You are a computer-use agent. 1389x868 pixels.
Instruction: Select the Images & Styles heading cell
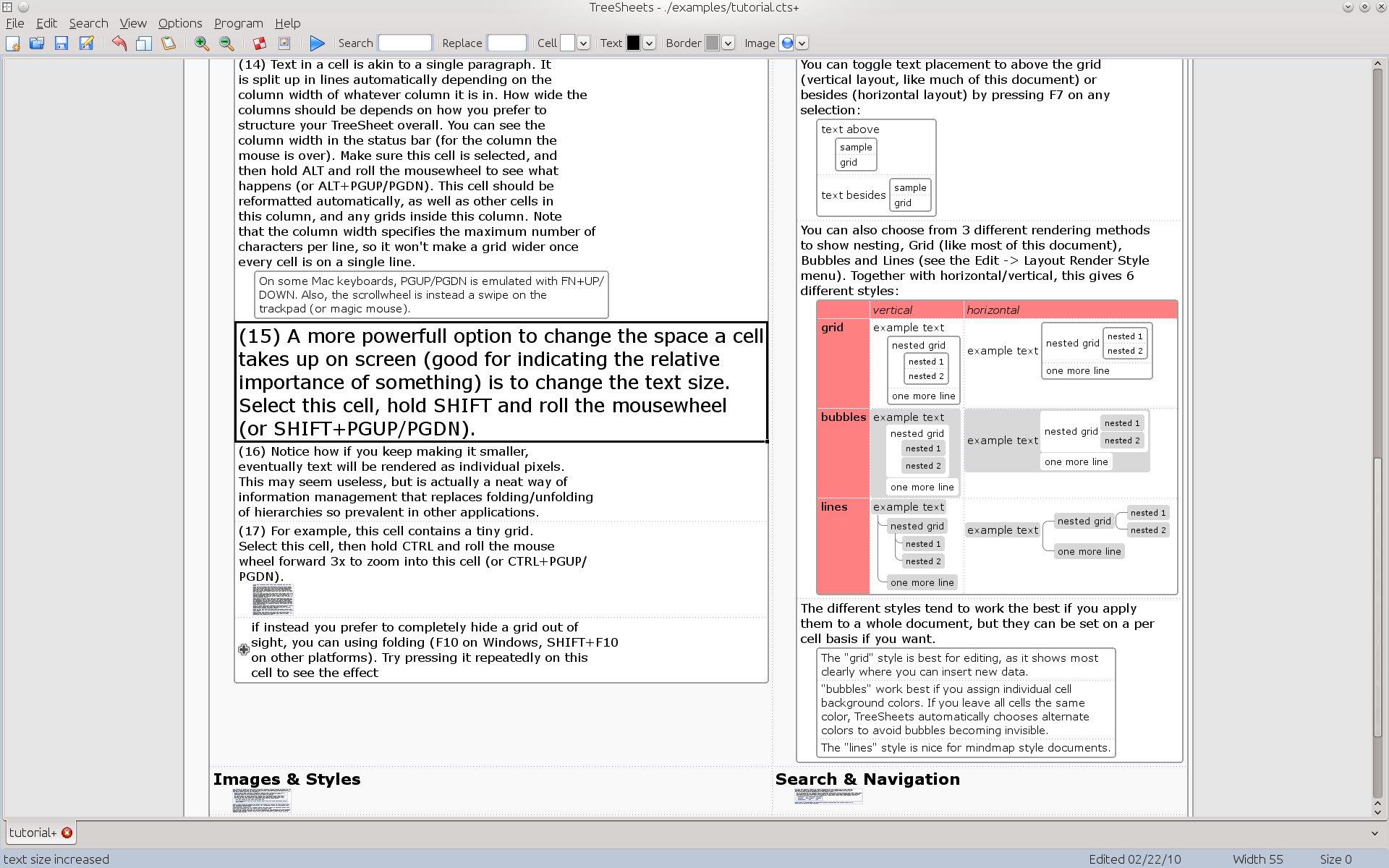click(286, 779)
